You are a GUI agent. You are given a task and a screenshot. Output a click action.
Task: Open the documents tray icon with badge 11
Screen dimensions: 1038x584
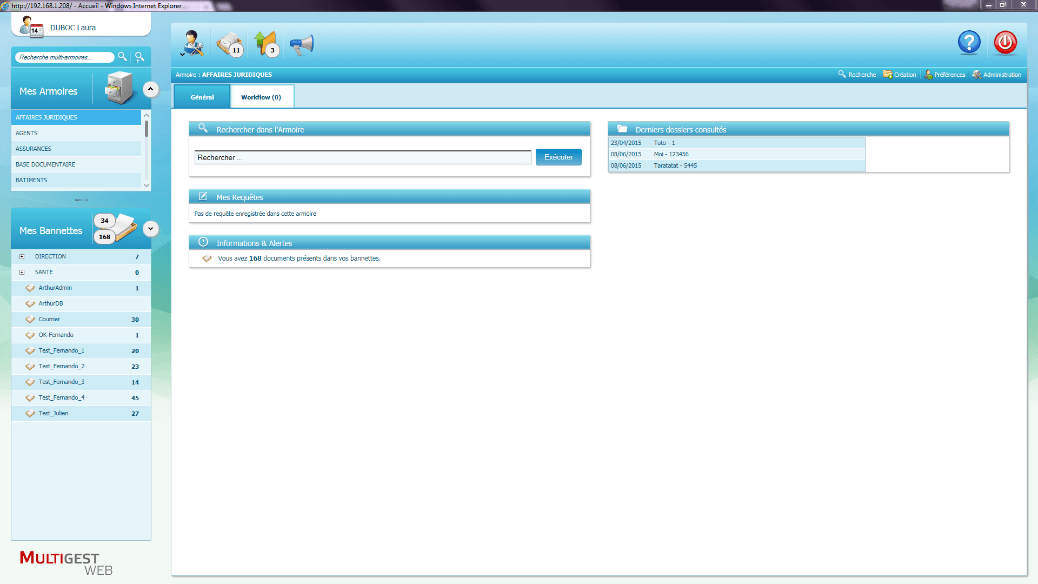tap(229, 43)
